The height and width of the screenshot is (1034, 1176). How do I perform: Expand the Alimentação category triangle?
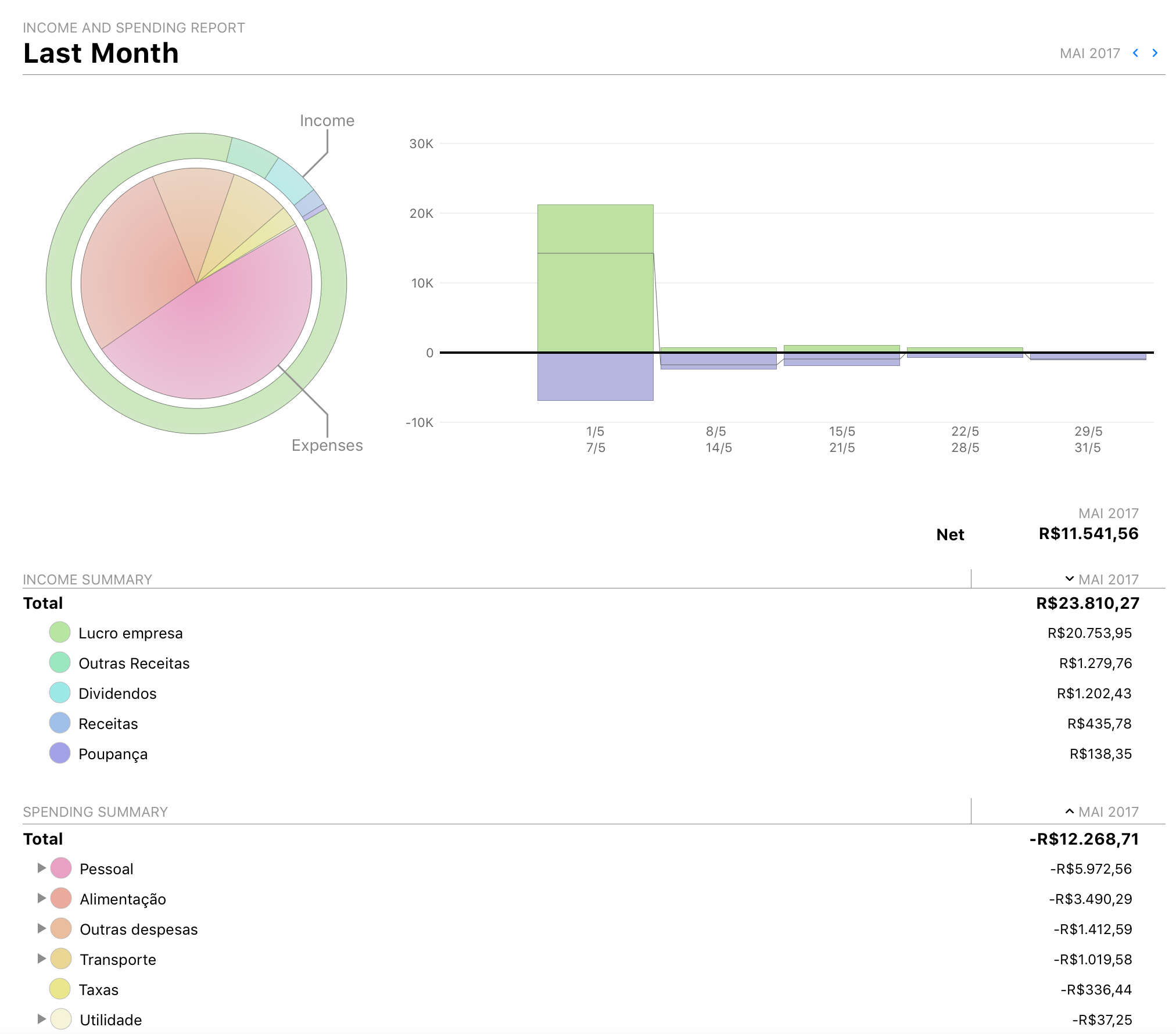[x=41, y=898]
